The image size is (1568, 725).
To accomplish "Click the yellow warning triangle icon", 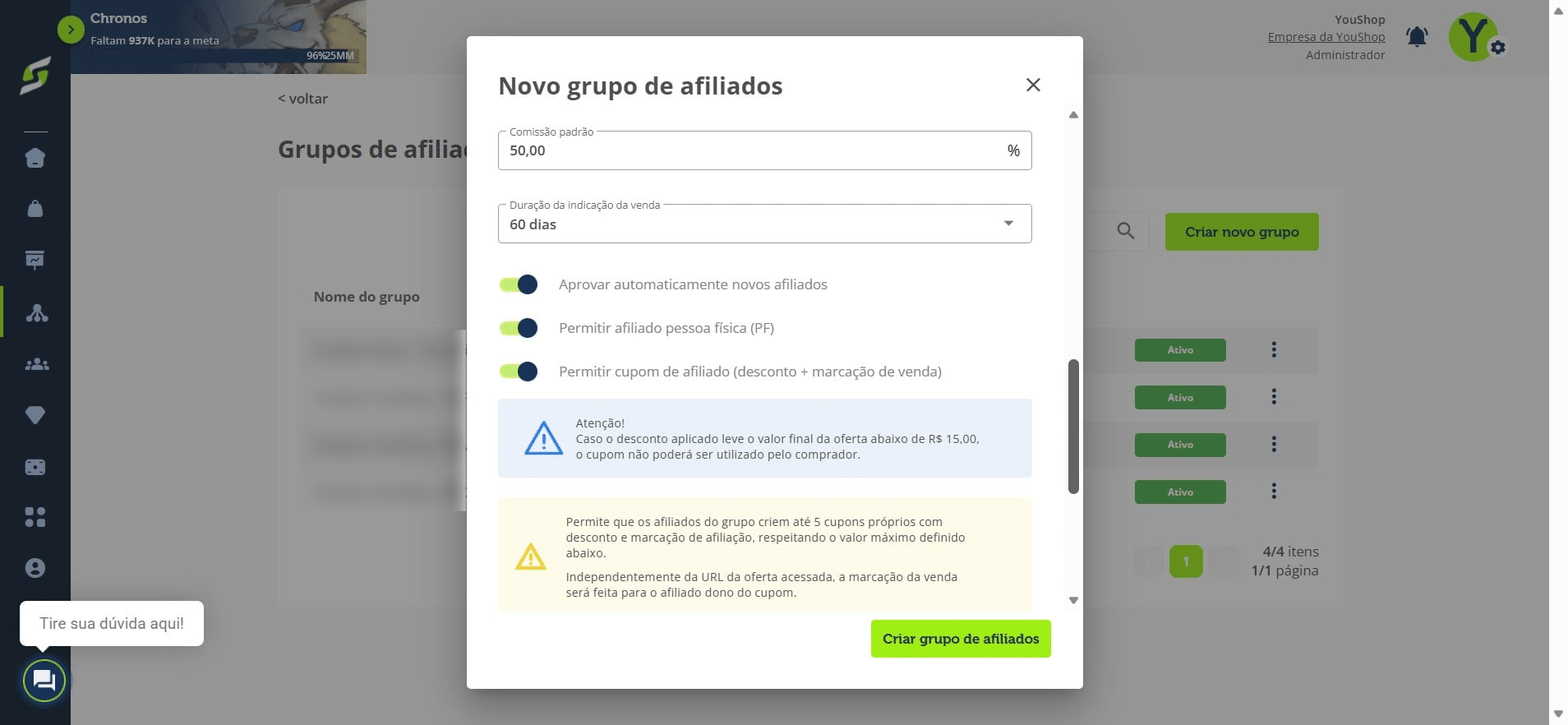I will coord(530,556).
